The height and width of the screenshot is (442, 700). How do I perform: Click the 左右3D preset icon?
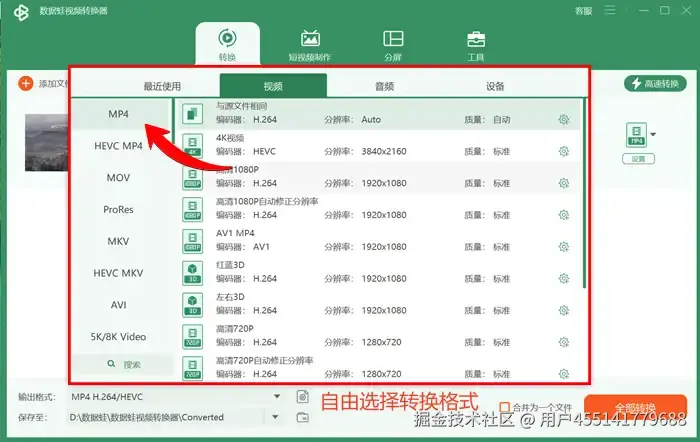click(192, 305)
